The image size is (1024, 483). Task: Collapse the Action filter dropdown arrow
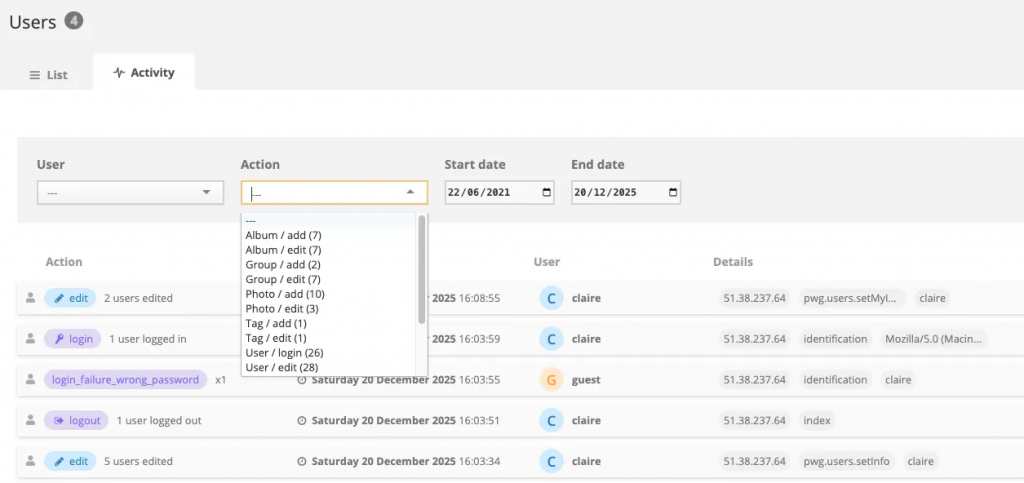410,192
